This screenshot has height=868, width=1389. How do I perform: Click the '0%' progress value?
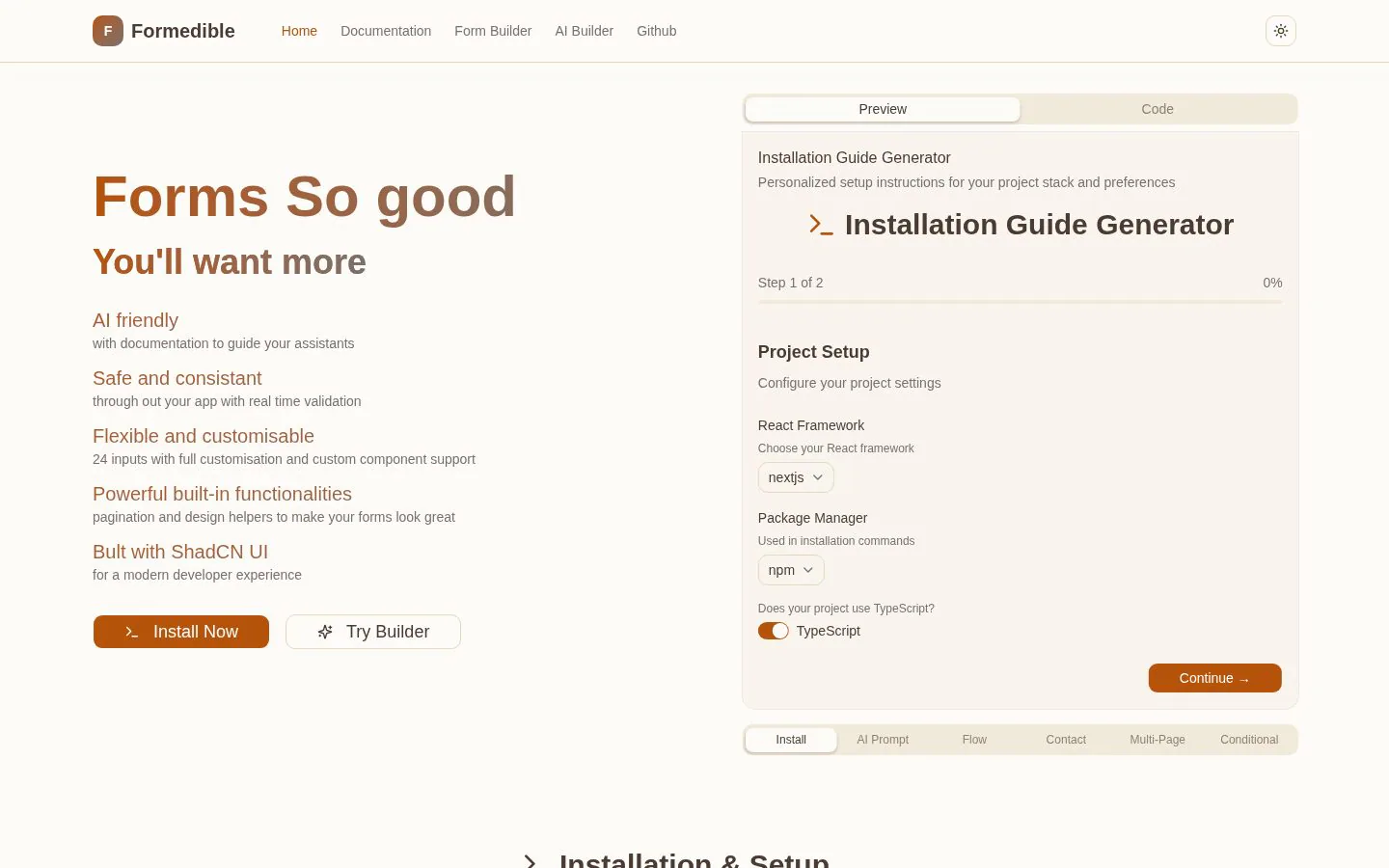tap(1272, 283)
